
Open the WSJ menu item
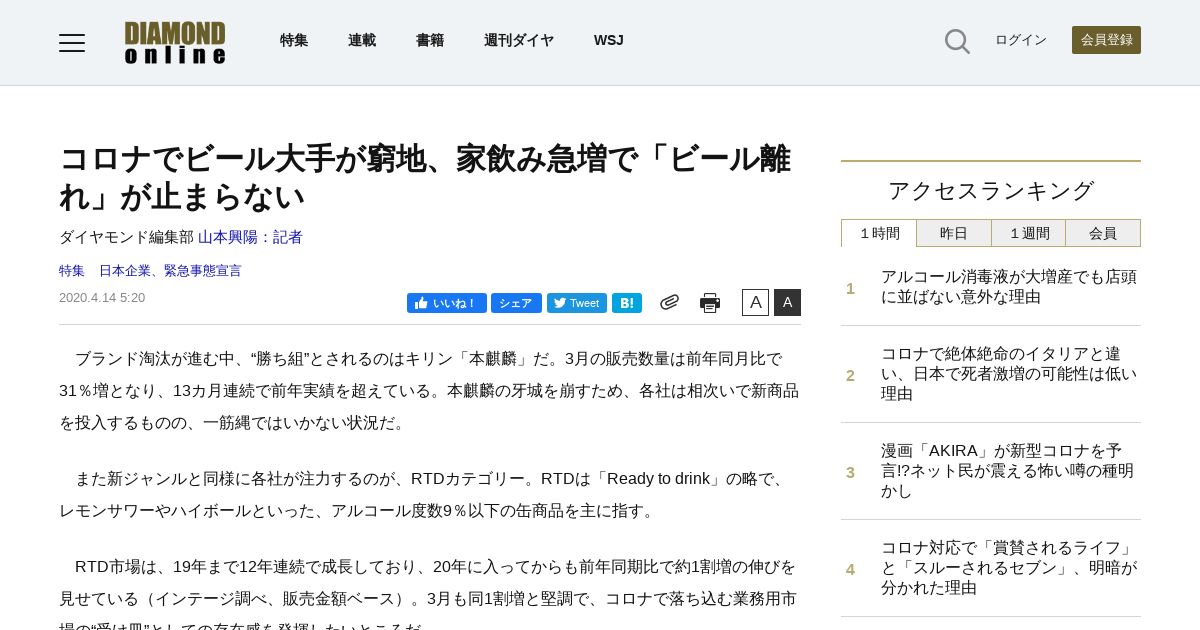[x=608, y=40]
